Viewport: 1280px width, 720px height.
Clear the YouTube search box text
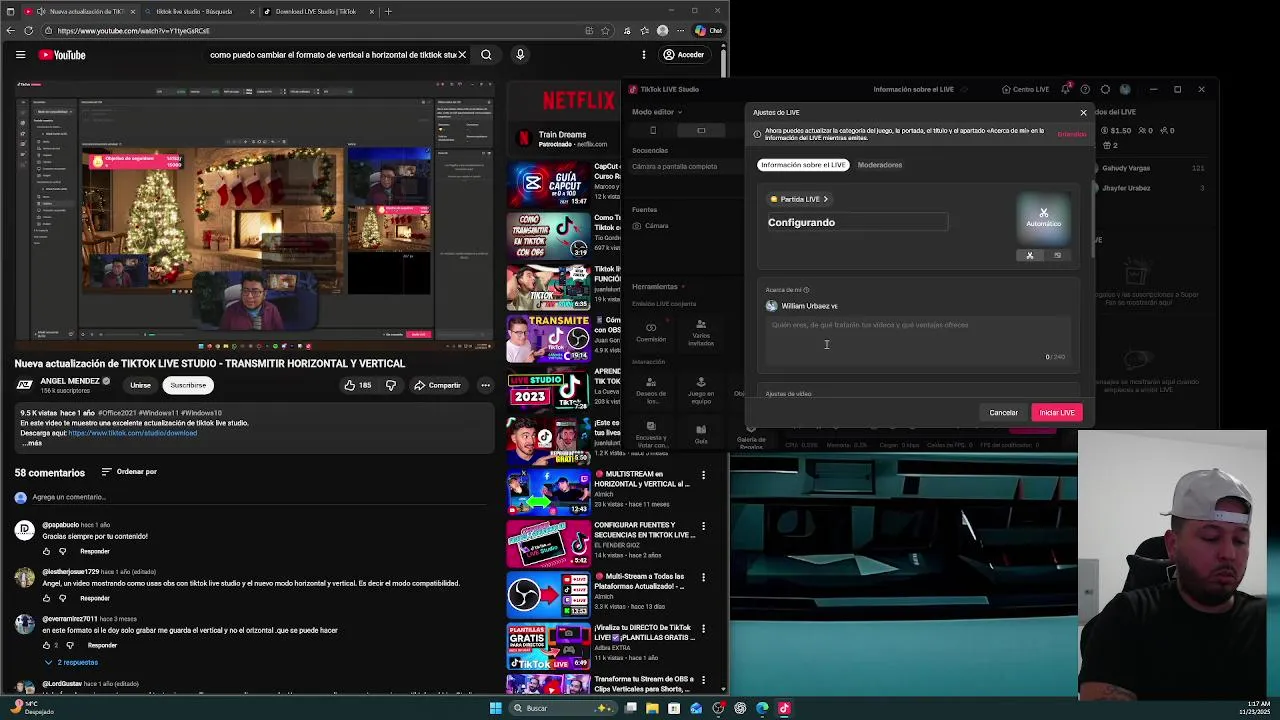[x=462, y=55]
